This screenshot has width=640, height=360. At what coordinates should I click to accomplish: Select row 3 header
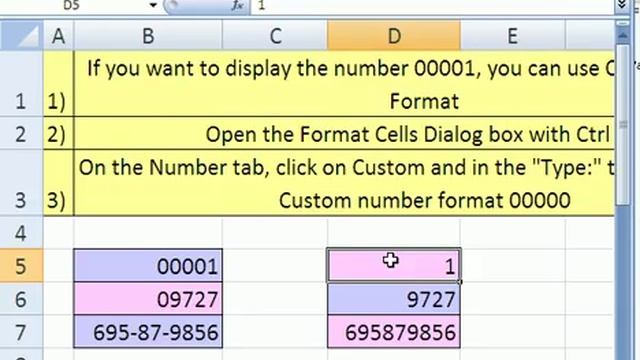[x=21, y=183]
